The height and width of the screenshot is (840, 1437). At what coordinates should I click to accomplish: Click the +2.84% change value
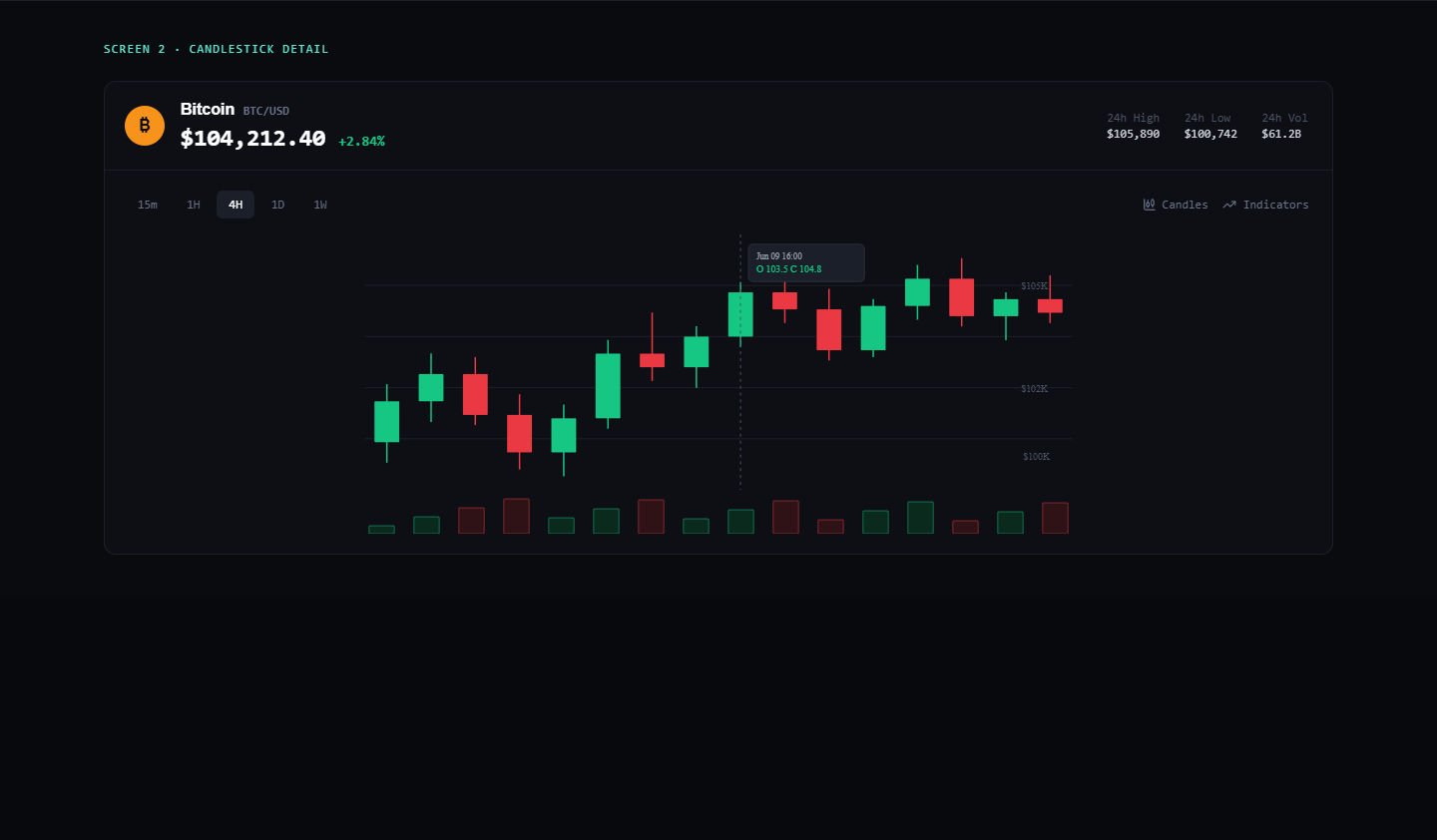(x=361, y=142)
